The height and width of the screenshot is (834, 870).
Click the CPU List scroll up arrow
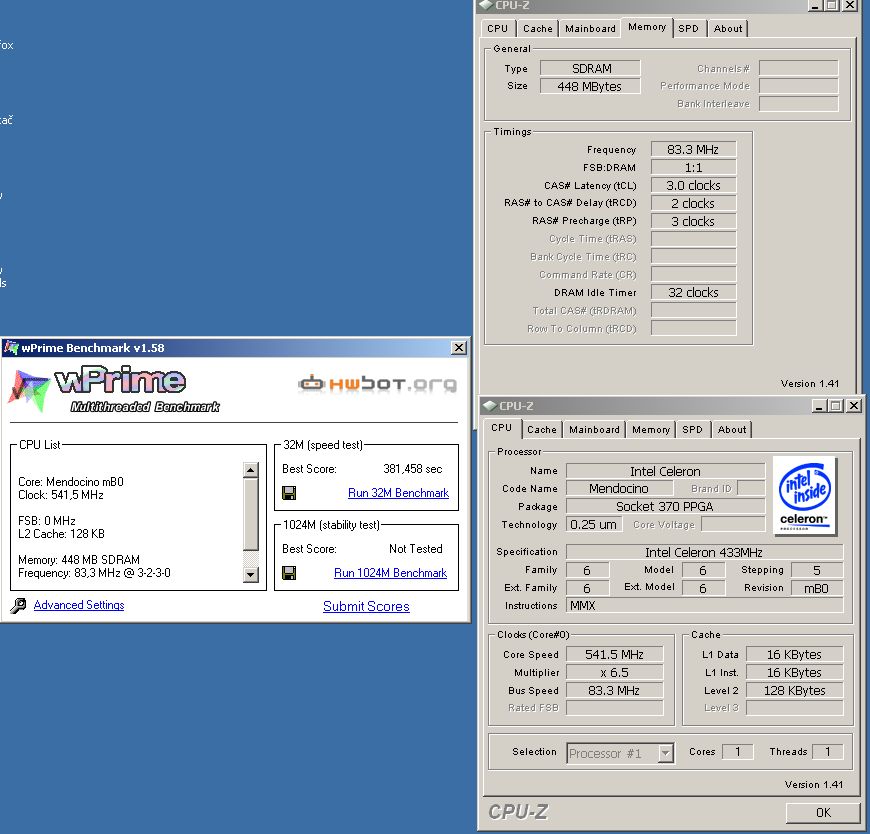coord(251,470)
